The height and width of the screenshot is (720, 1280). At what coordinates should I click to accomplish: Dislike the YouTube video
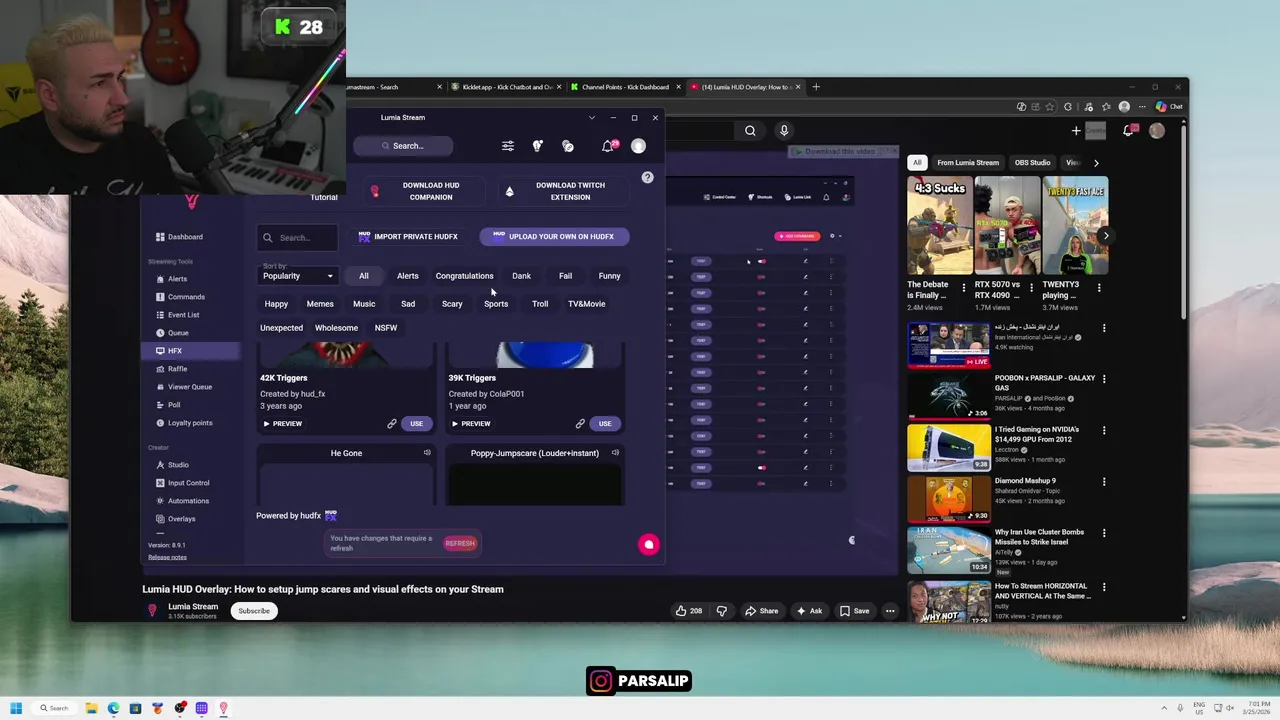point(721,611)
